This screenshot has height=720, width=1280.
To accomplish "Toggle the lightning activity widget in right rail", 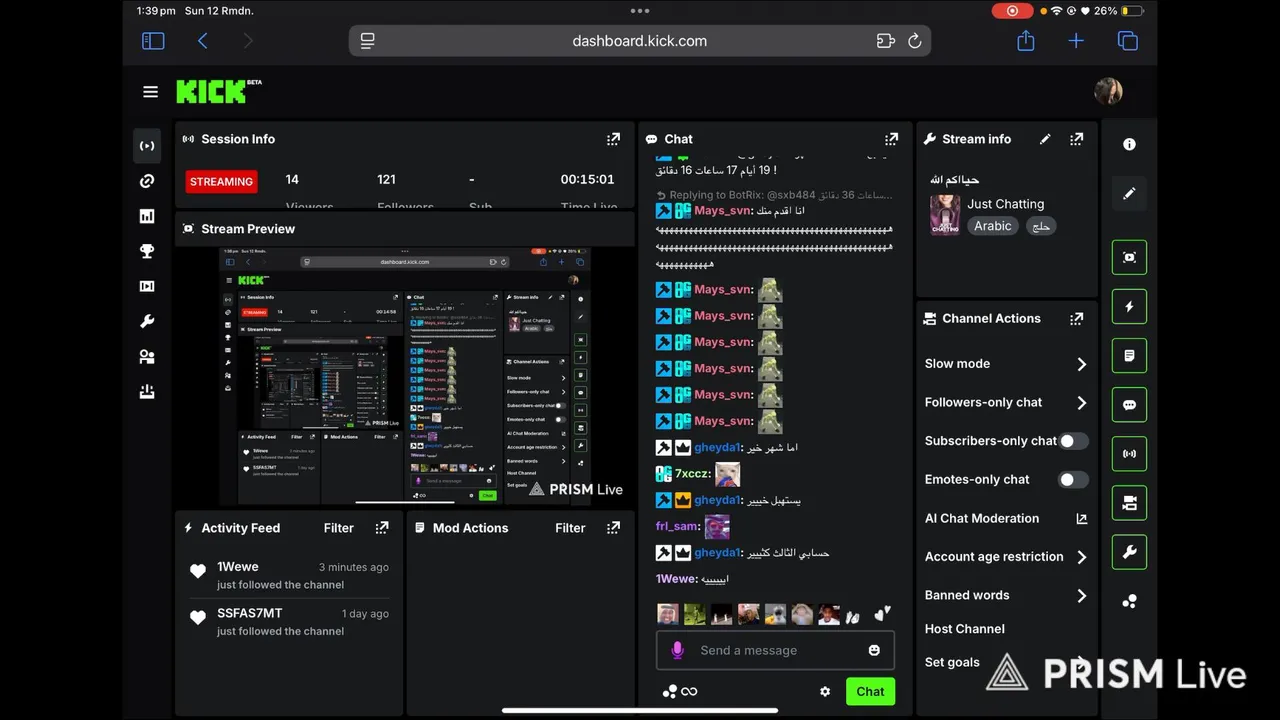I will (x=1129, y=306).
